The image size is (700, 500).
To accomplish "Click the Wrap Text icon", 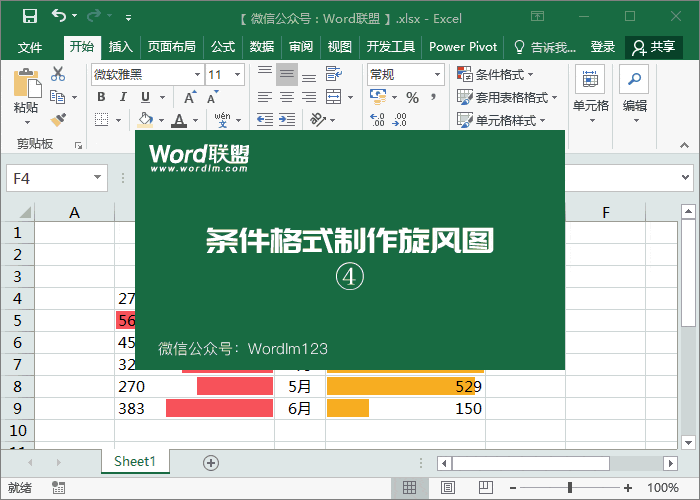I will [333, 74].
